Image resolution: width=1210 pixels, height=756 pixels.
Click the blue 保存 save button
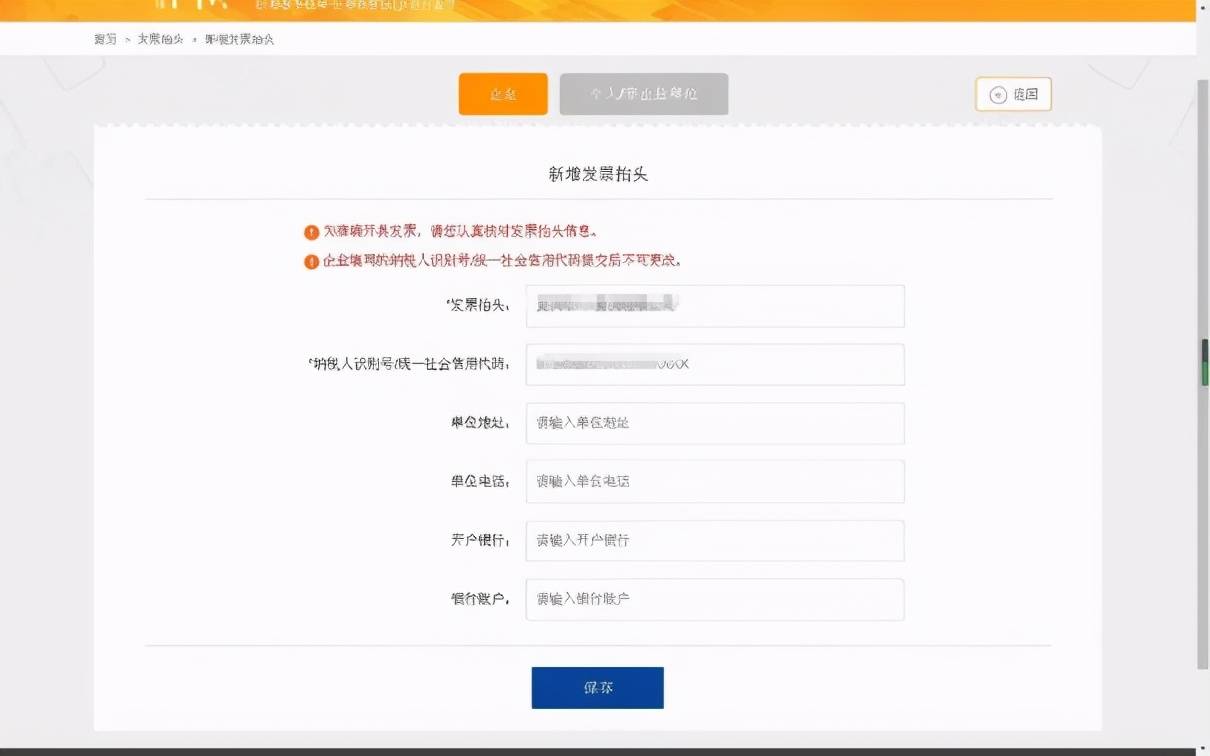[x=597, y=688]
